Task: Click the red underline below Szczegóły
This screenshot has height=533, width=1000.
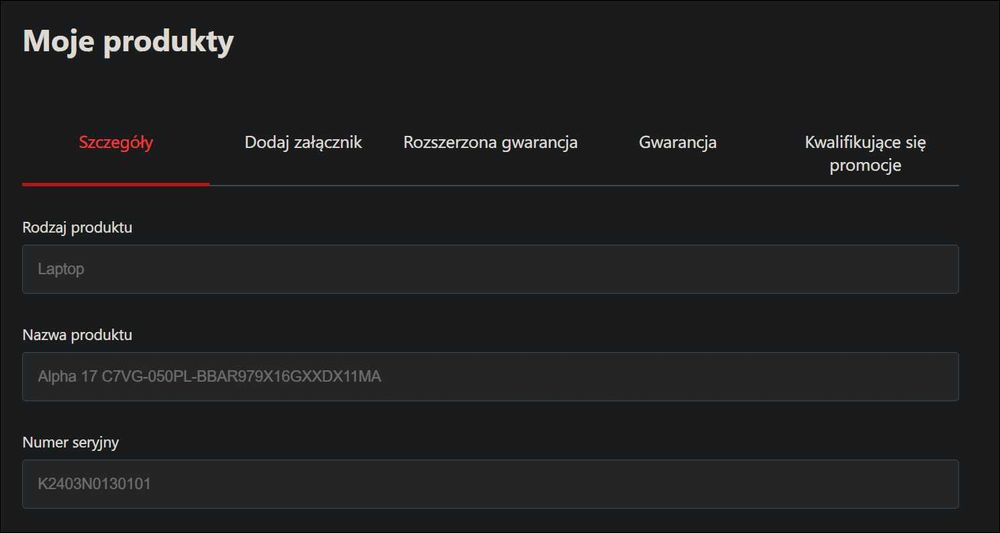Action: click(116, 184)
